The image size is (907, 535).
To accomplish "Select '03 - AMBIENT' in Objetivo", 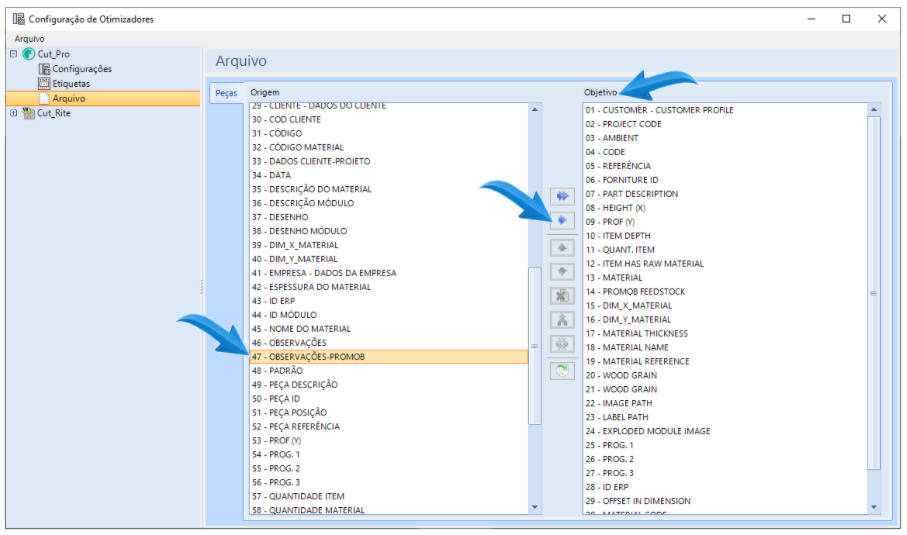I will (x=725, y=138).
